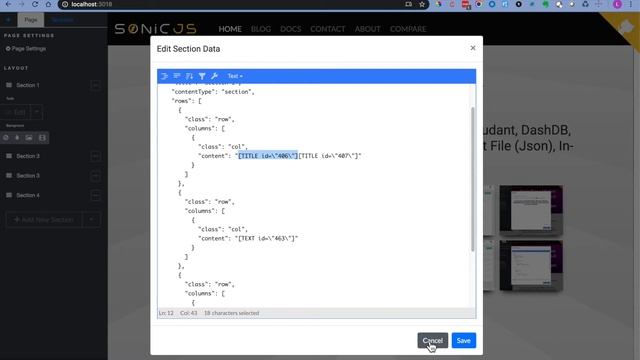
Task: Open the dropdown next to Add New Section
Action: 91,220
